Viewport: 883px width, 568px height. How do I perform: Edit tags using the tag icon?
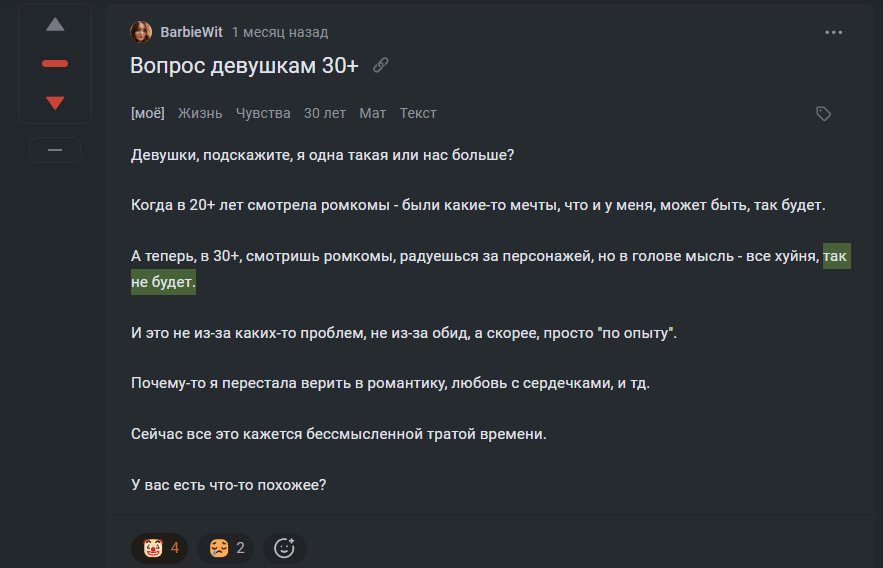tap(823, 114)
